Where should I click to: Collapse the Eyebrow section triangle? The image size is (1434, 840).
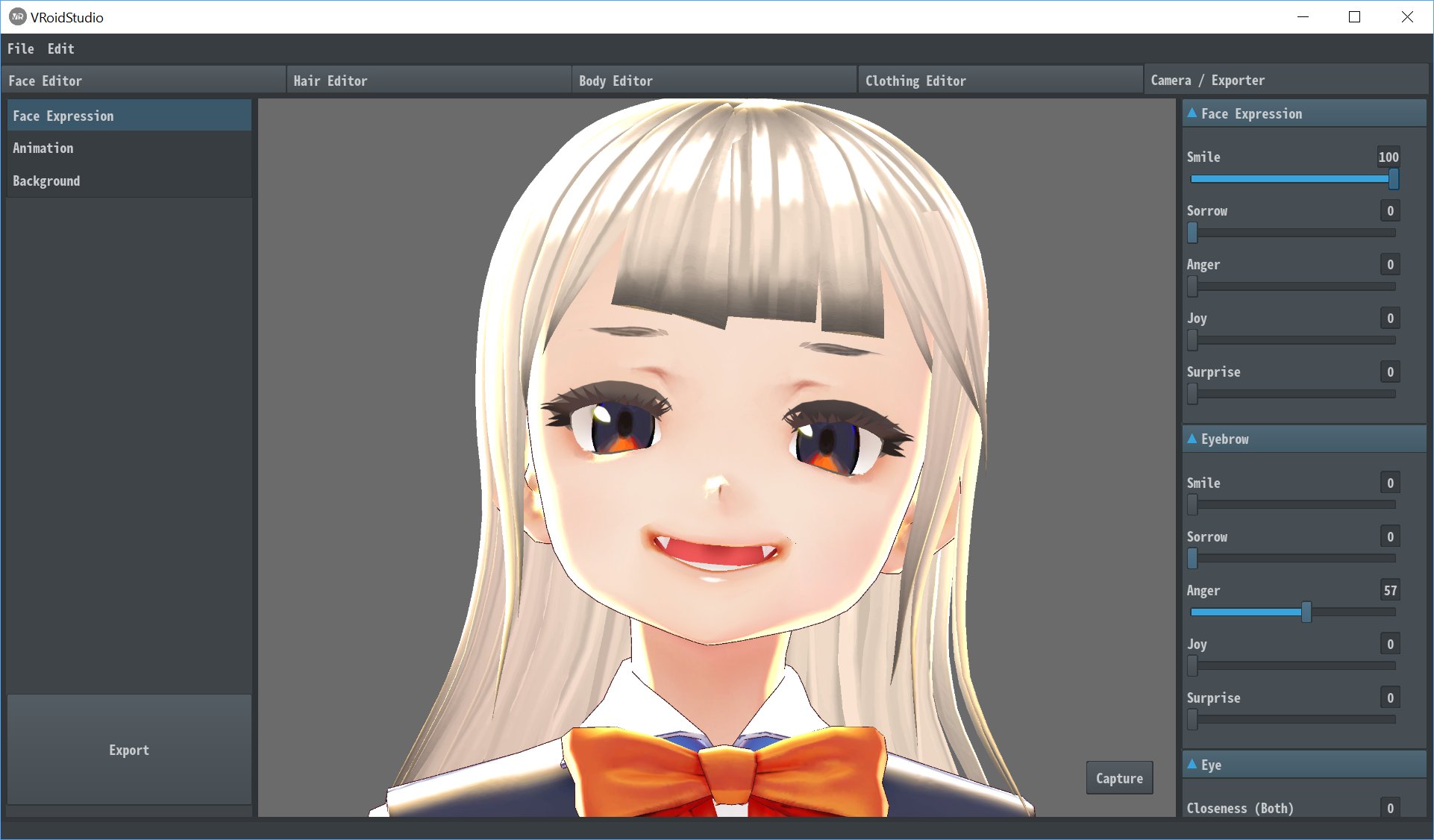click(1192, 439)
